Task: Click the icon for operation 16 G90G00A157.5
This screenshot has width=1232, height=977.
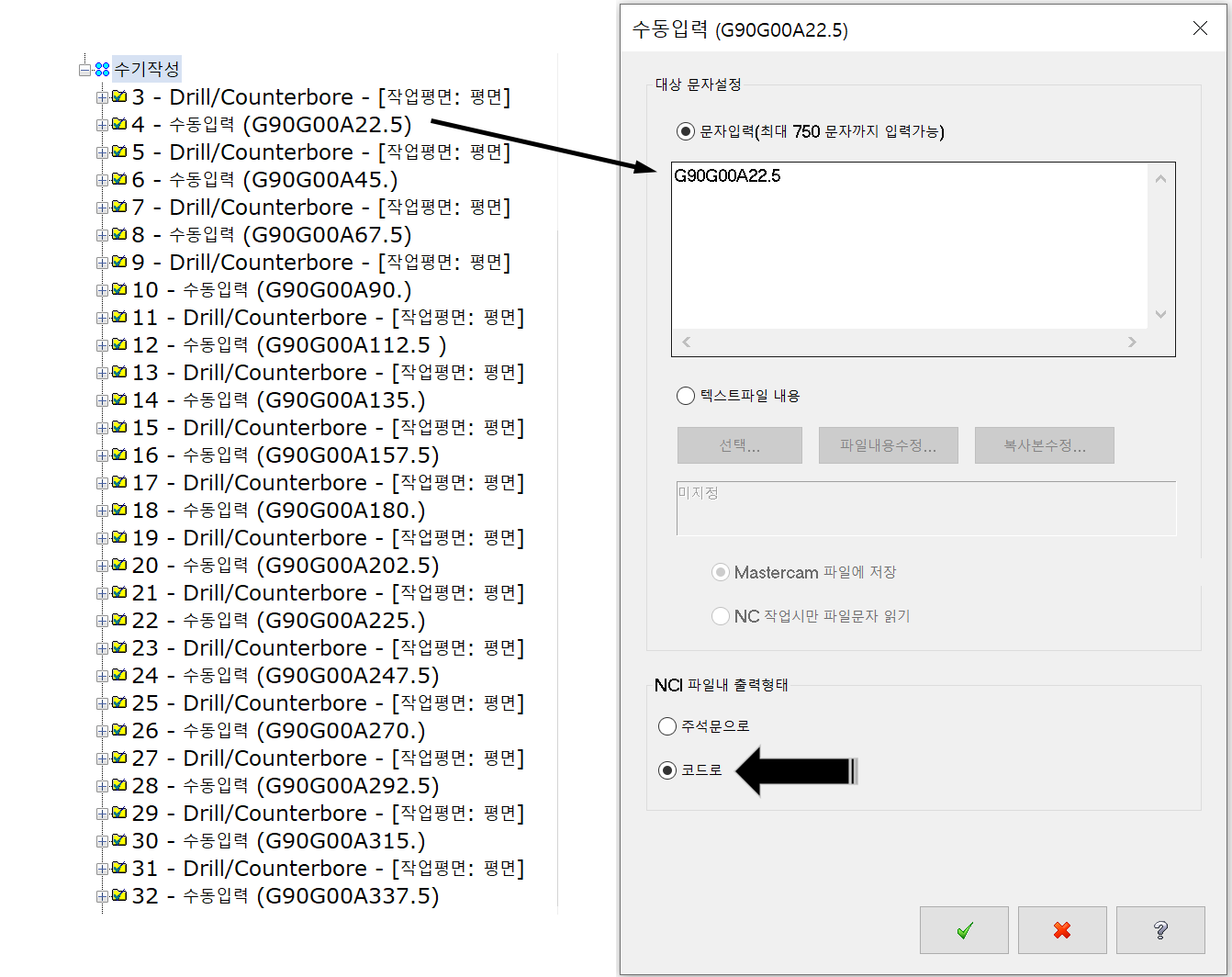Action: pyautogui.click(x=119, y=455)
